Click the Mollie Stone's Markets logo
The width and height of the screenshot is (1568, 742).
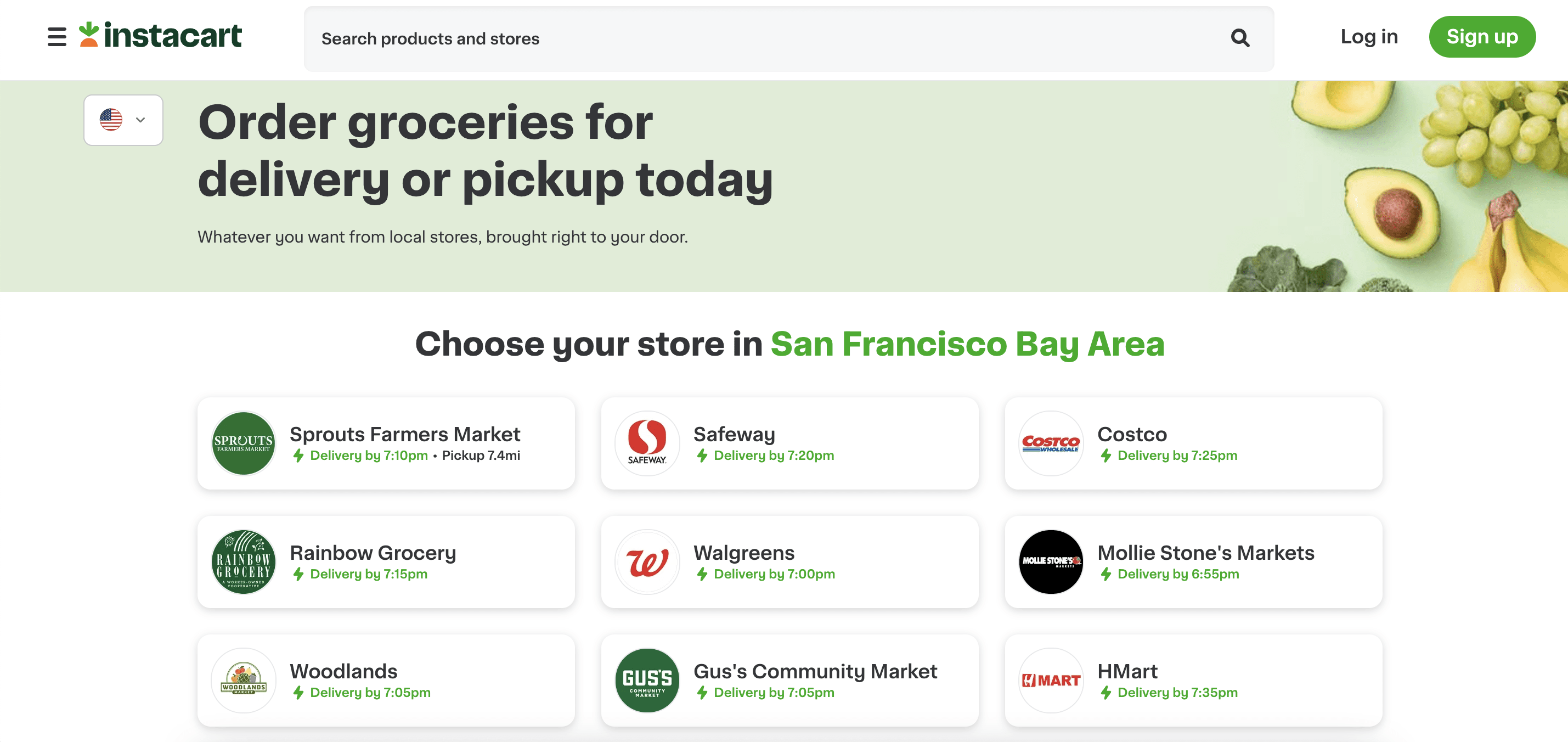coord(1050,562)
